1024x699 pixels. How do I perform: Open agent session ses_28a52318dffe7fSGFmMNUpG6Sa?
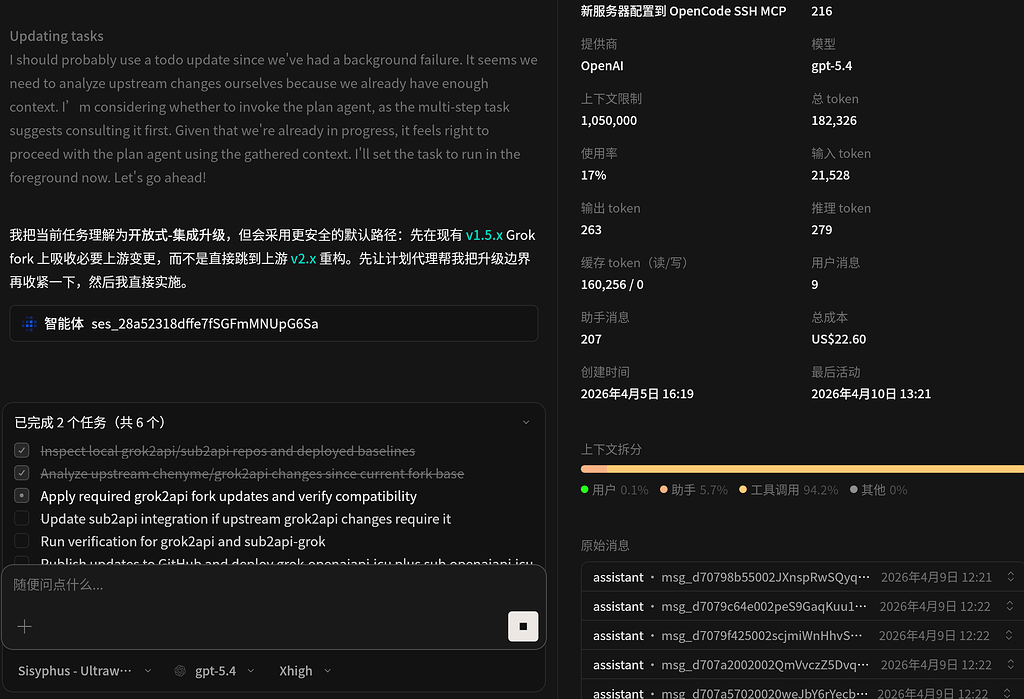tap(274, 323)
